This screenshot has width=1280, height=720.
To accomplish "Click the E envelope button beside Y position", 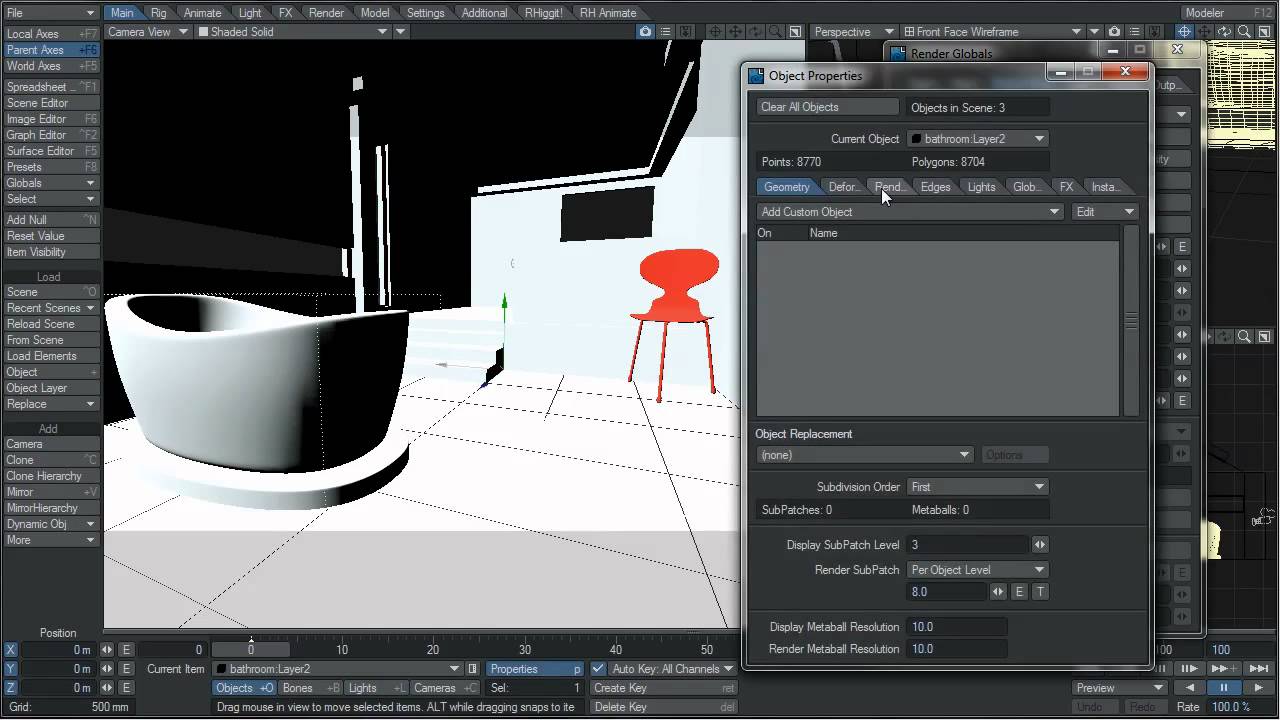I will 126,669.
